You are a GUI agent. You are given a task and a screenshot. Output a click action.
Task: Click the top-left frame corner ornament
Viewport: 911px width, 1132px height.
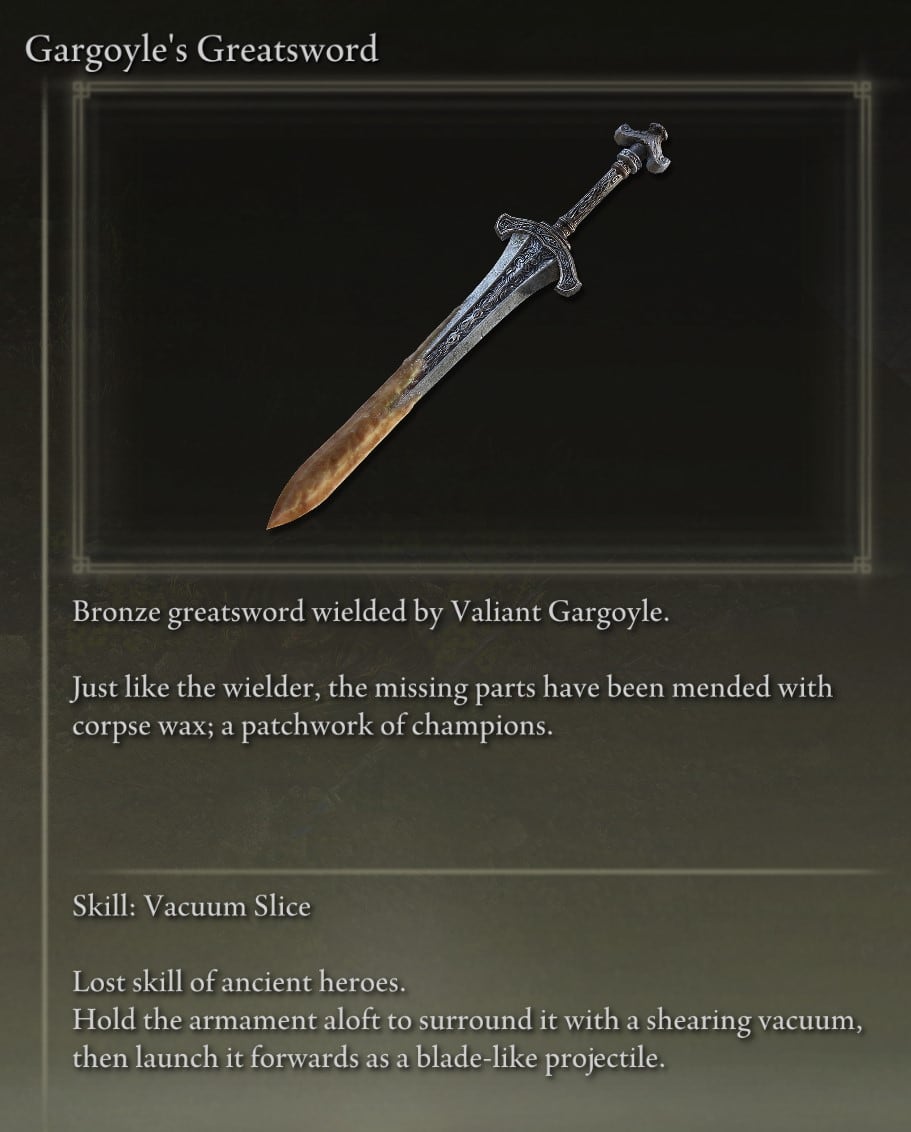[81, 90]
